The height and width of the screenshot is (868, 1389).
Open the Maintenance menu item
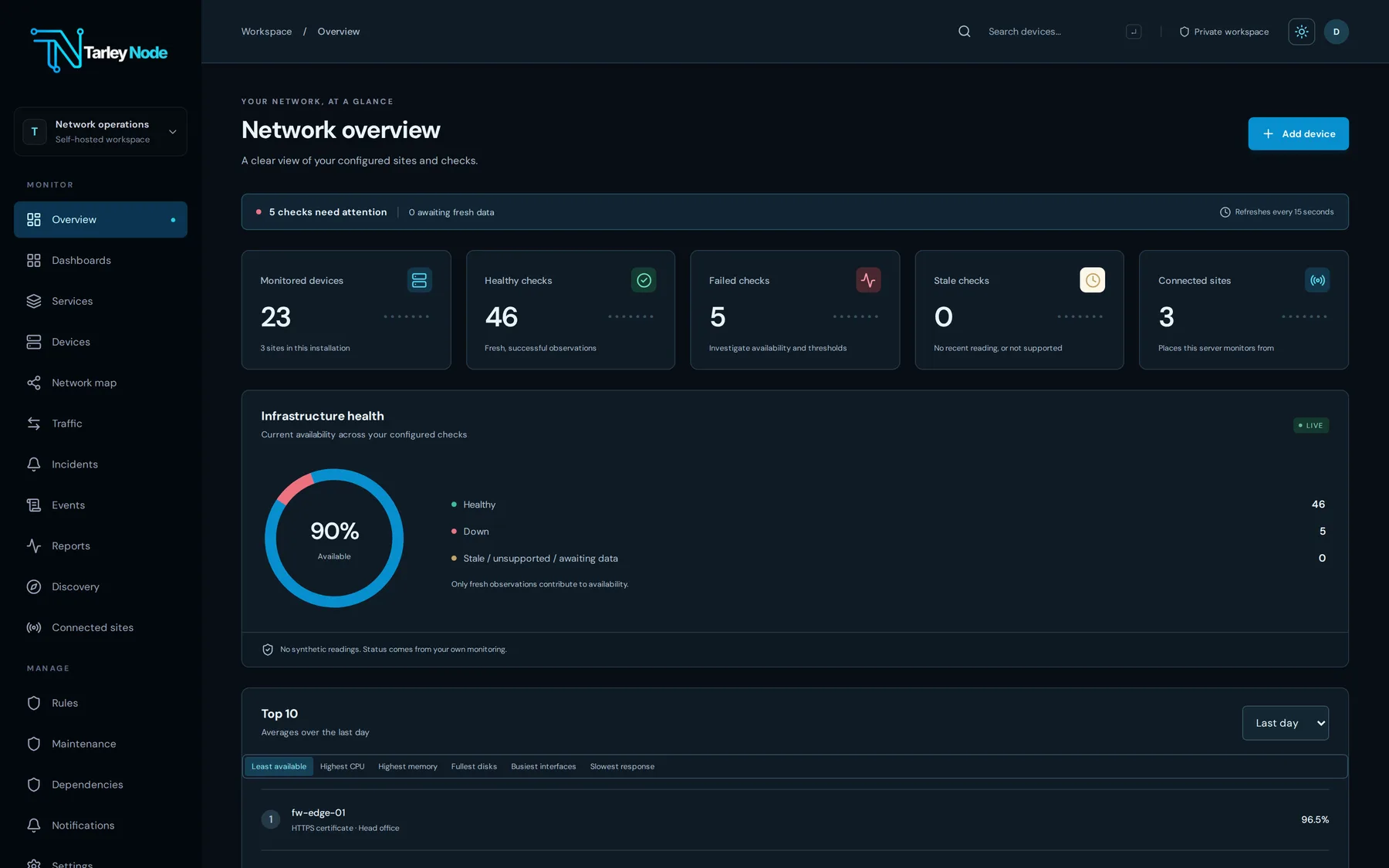click(x=100, y=745)
